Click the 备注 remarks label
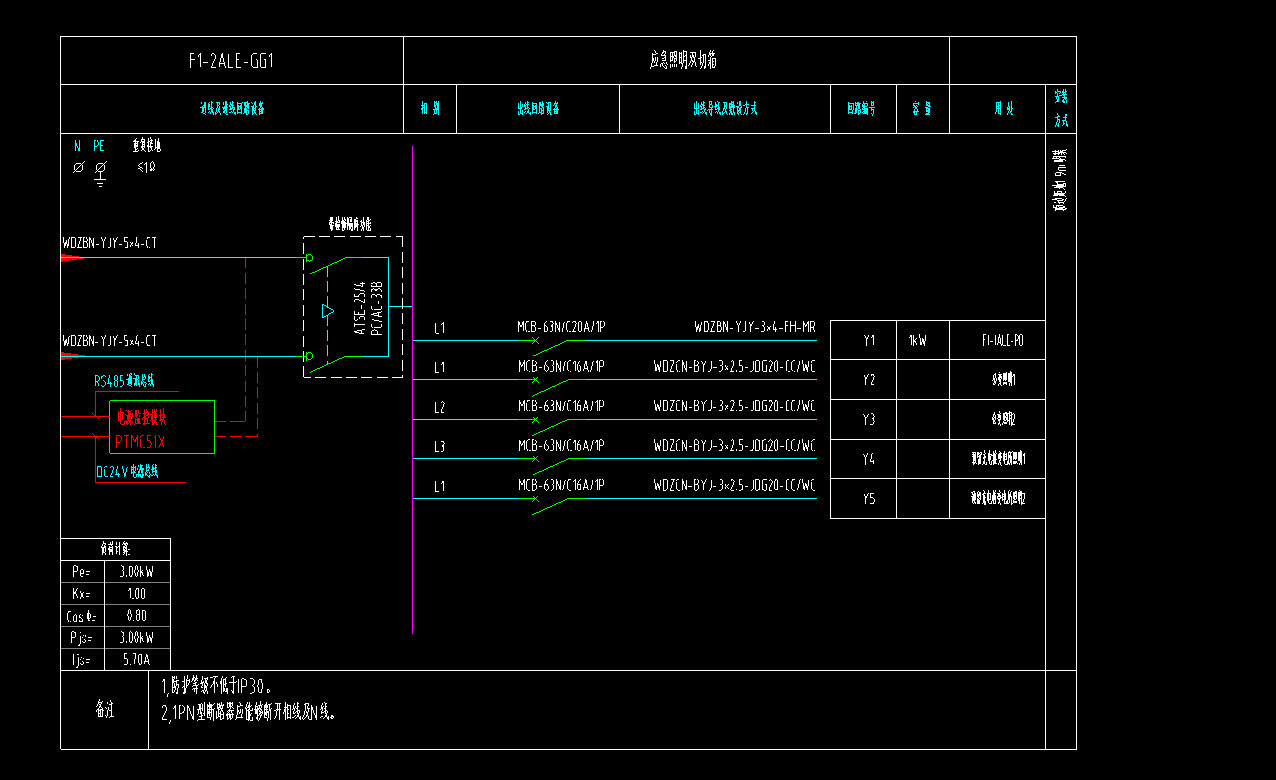The width and height of the screenshot is (1276, 780). [x=104, y=710]
